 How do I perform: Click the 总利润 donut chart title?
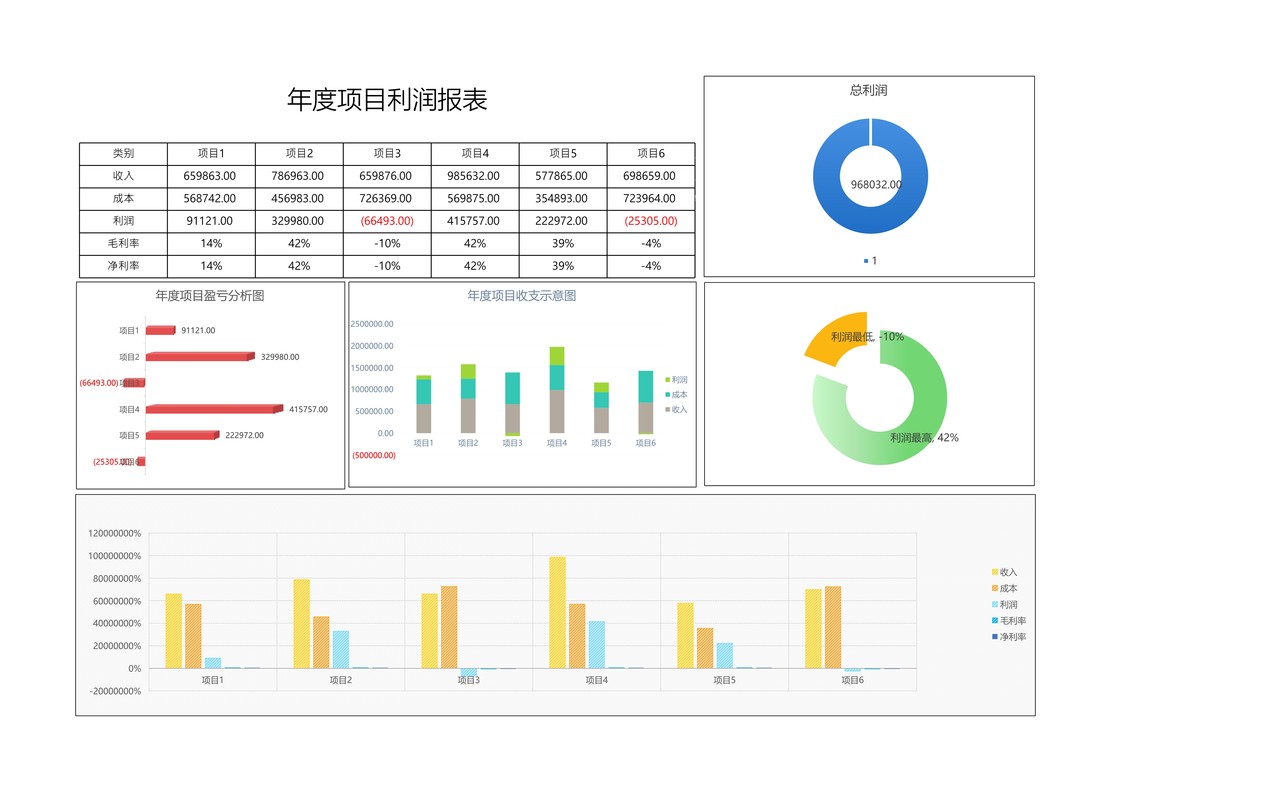point(868,90)
